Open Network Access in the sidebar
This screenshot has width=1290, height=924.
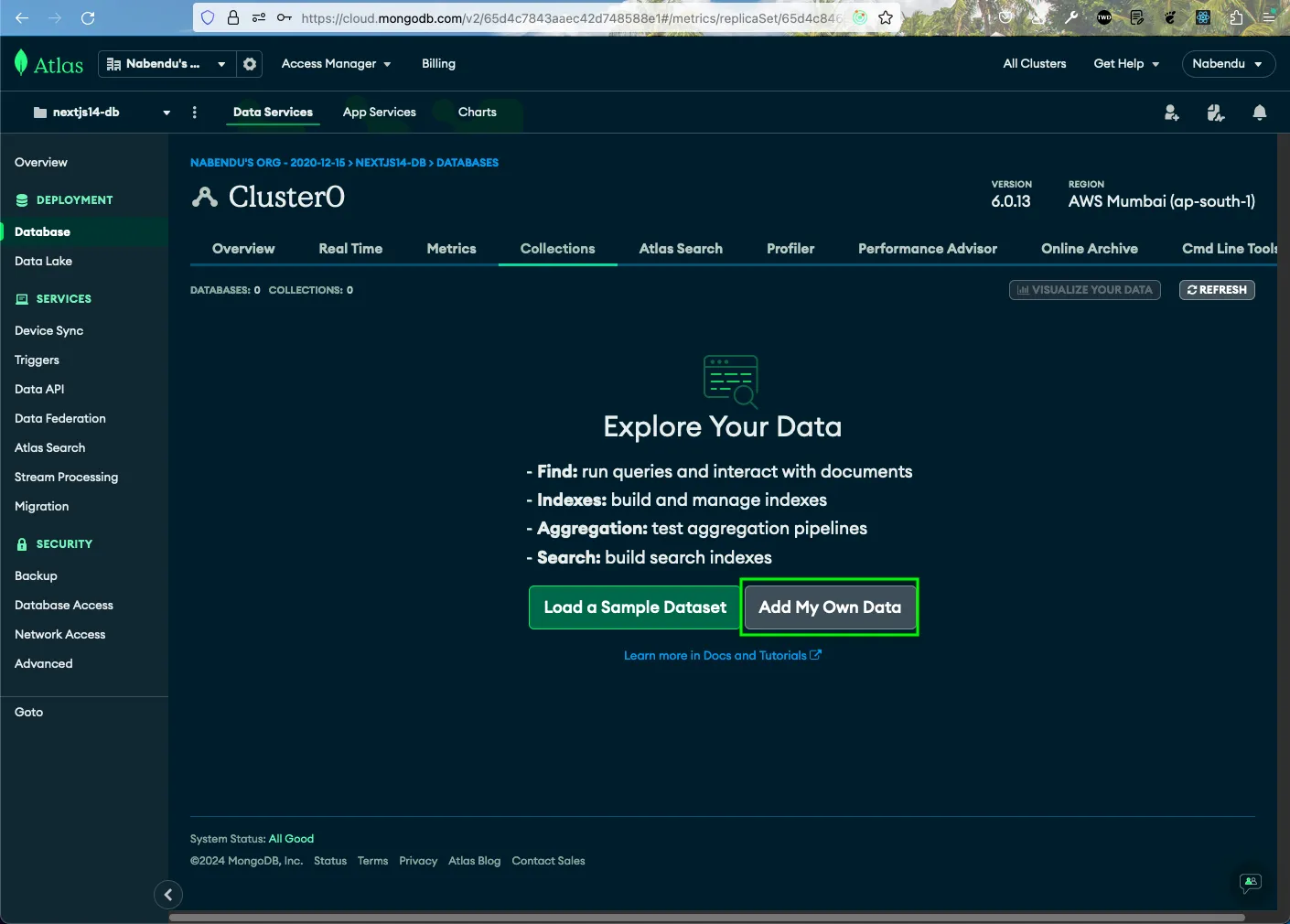point(59,635)
